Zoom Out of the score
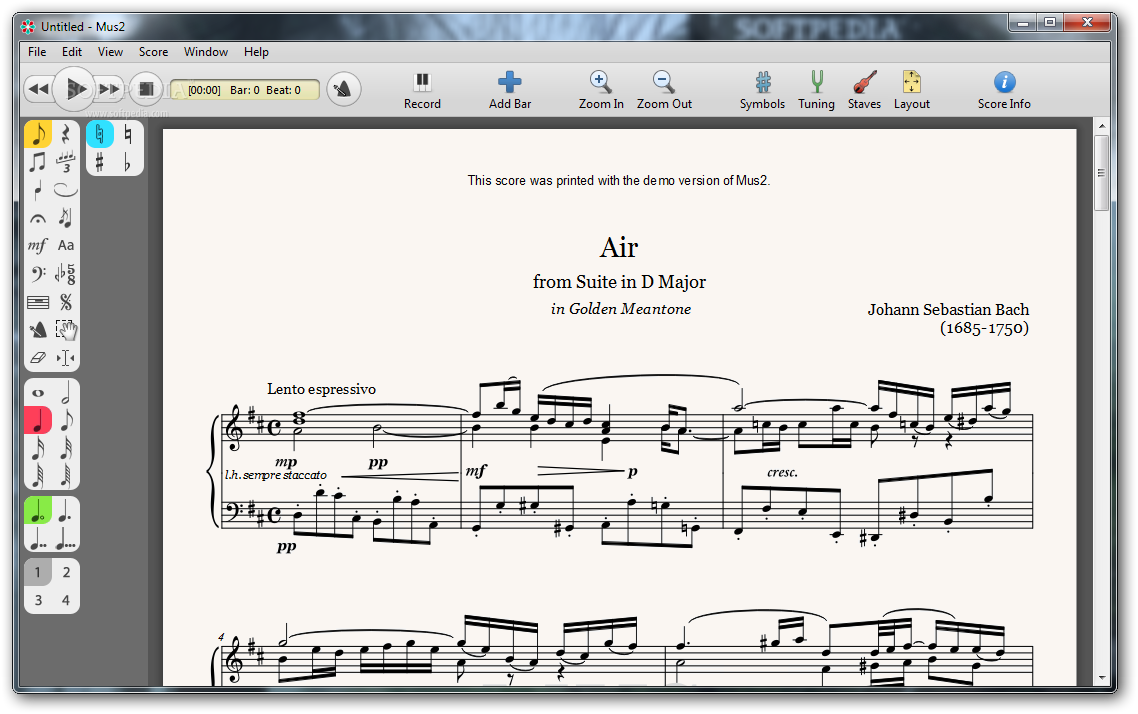Screen dimensions: 1138x714 coord(664,91)
